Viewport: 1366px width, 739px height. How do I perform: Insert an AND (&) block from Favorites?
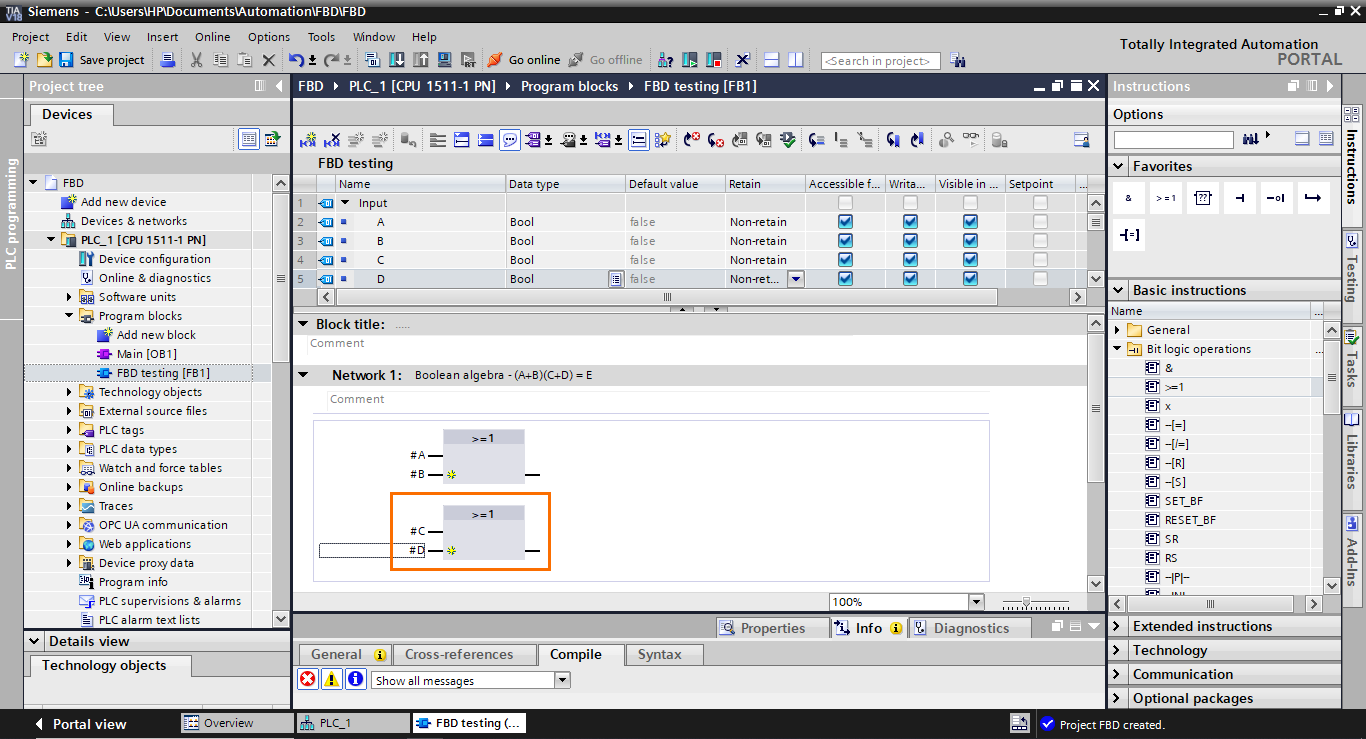(x=1128, y=197)
